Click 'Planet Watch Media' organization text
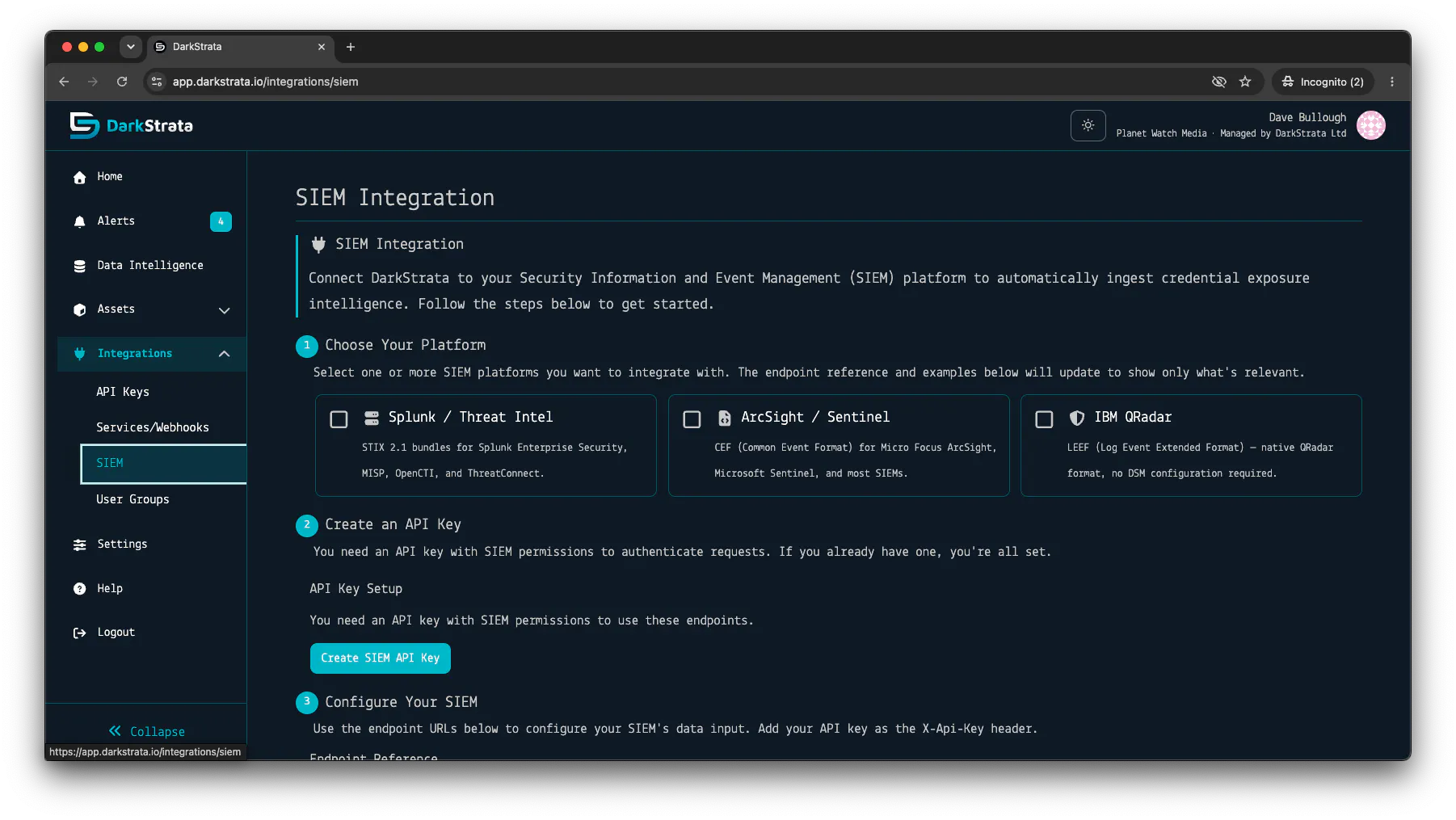The height and width of the screenshot is (820, 1456). click(1161, 134)
